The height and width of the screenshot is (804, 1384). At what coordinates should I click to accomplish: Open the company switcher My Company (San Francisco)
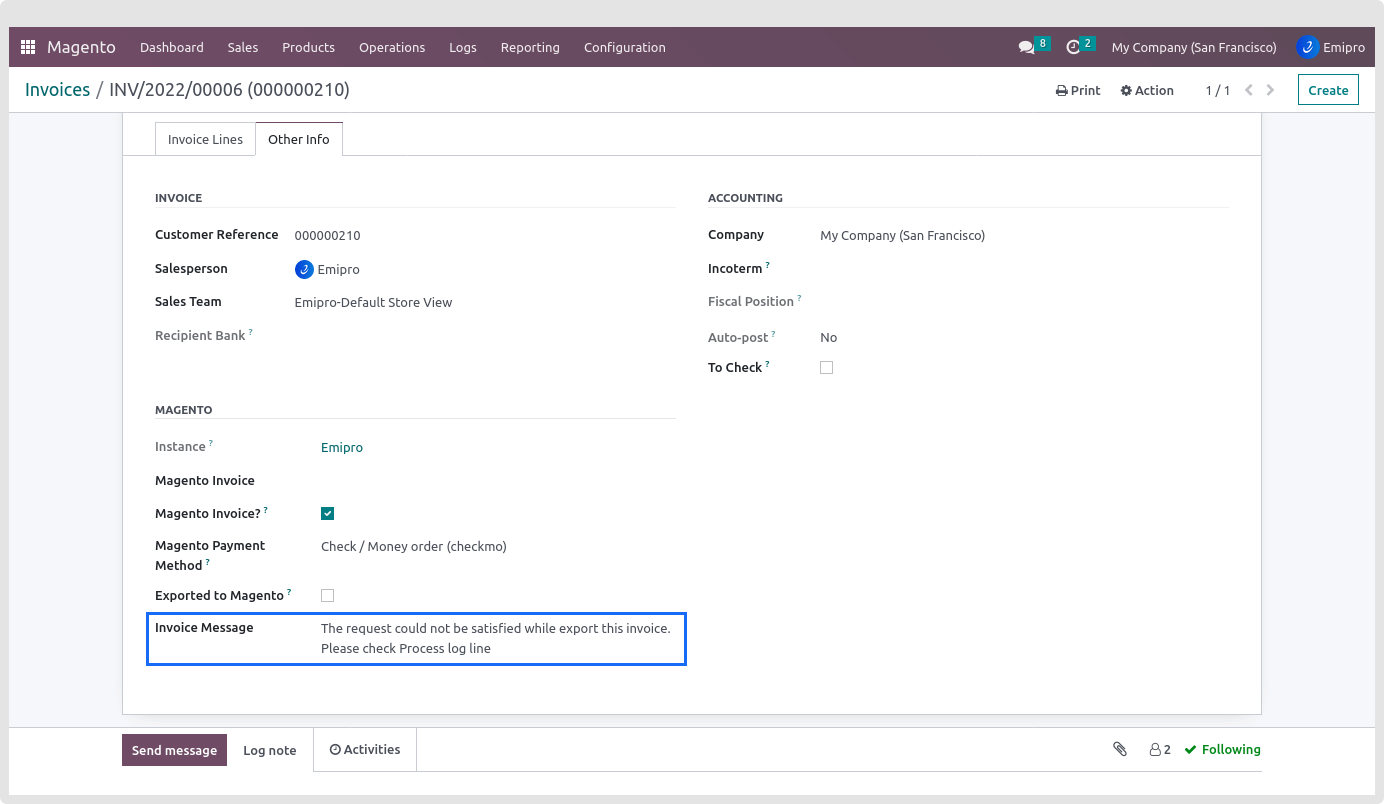[1193, 47]
